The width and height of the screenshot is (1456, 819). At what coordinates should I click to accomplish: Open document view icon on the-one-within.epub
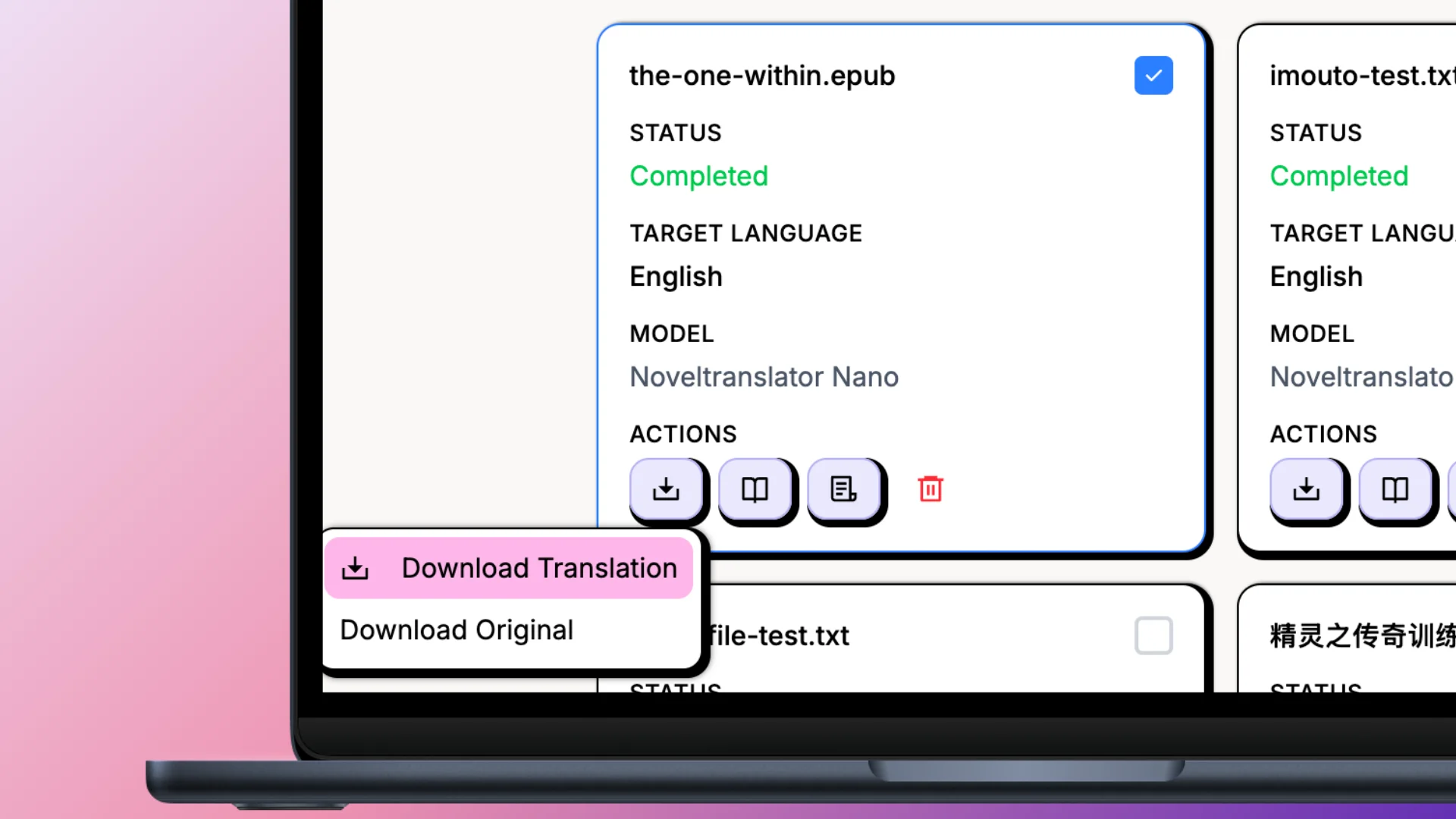point(843,489)
